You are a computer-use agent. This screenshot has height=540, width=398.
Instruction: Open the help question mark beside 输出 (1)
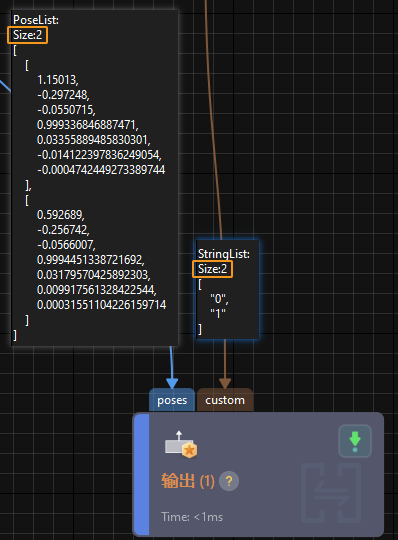coord(229,481)
